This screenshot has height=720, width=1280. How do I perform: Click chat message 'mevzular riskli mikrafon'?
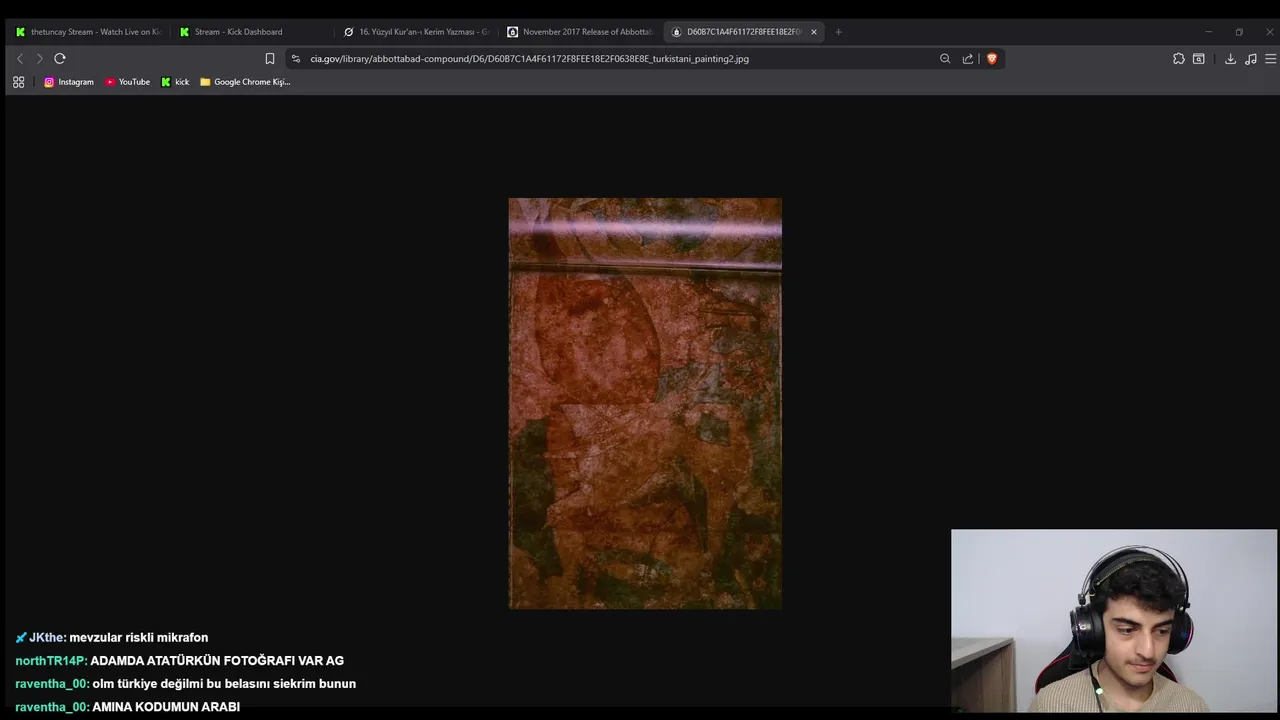pyautogui.click(x=139, y=638)
